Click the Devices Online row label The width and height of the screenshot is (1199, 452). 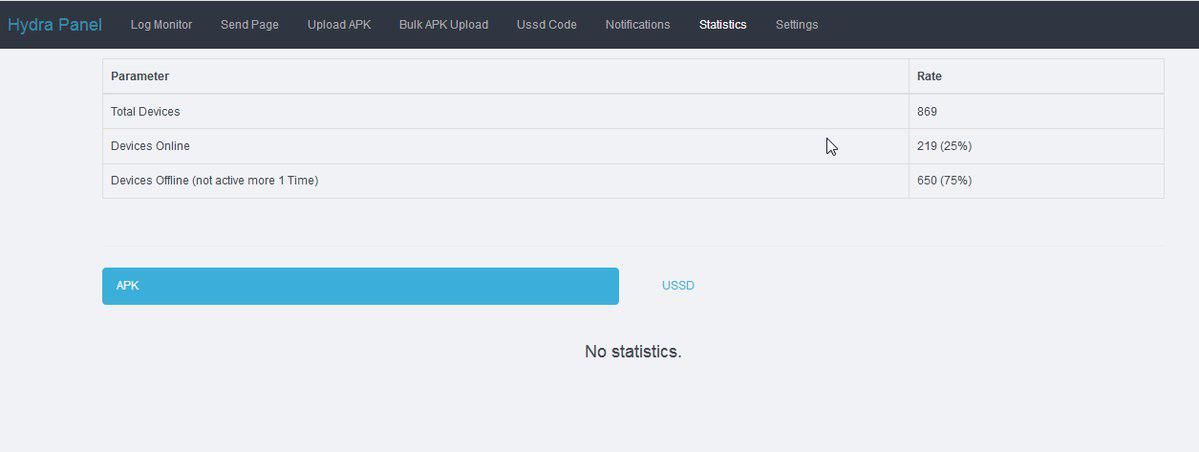click(150, 146)
